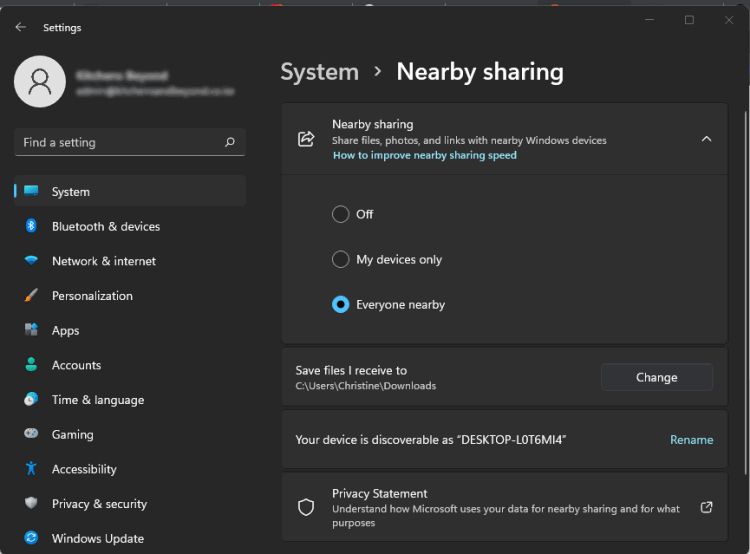The image size is (750, 554).
Task: Click the Change save location button
Action: tap(657, 377)
